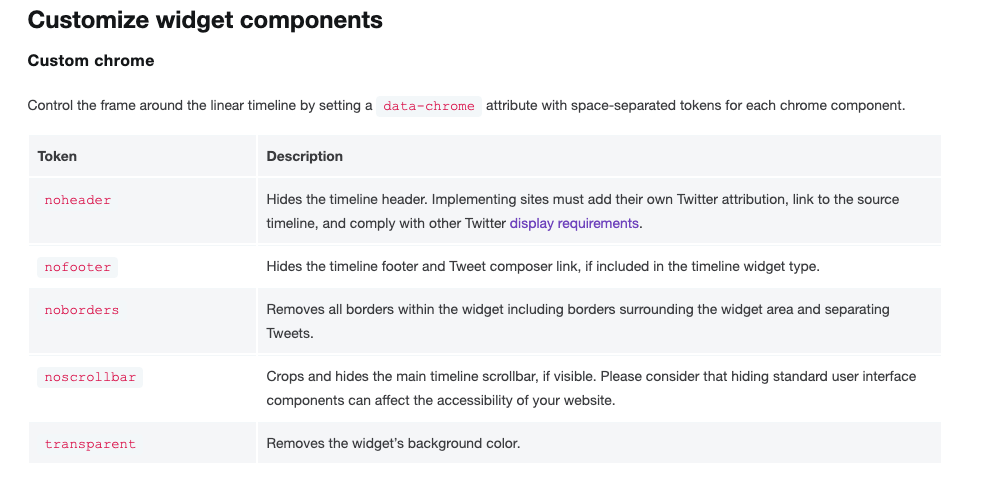Screen dimensions: 981x483
Task: Click the Description column header
Action: point(305,156)
